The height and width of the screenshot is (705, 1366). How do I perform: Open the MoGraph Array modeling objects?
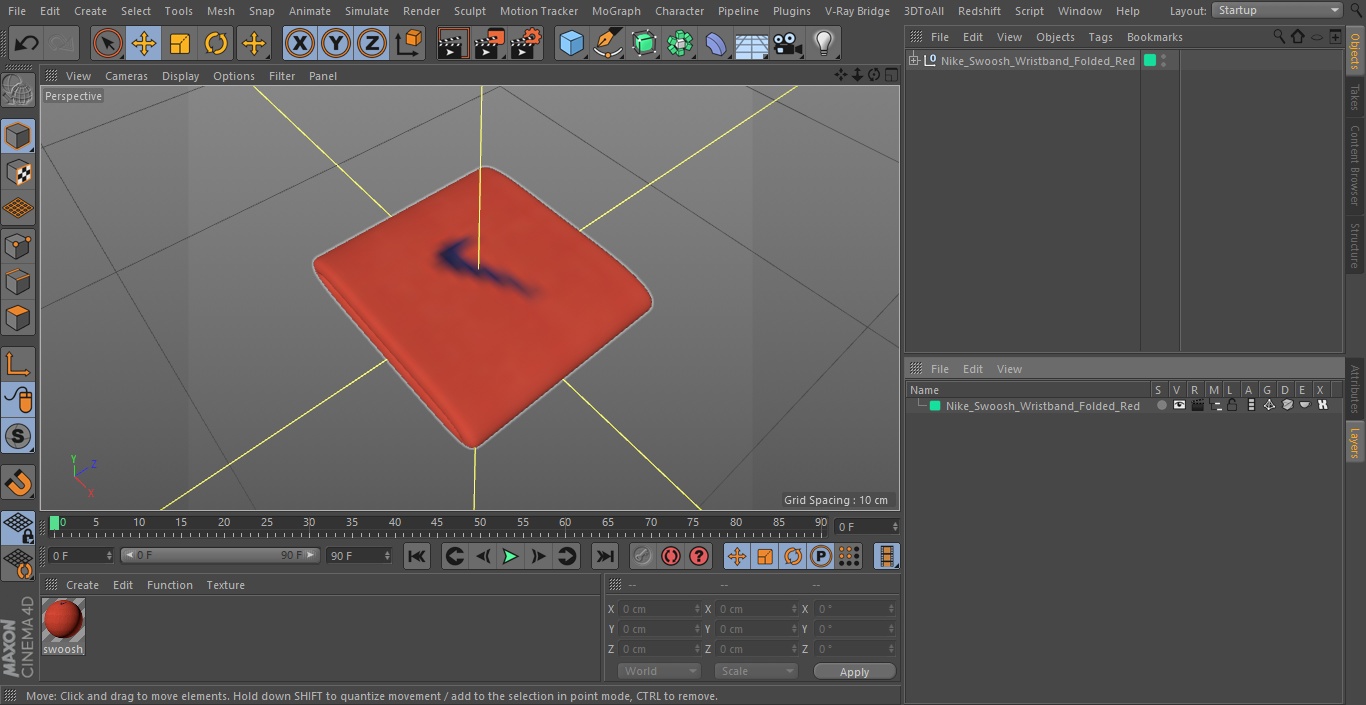pyautogui.click(x=680, y=44)
